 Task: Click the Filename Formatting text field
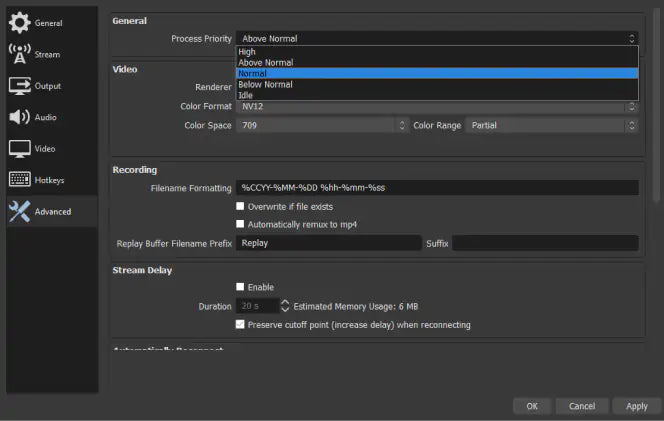coord(437,188)
